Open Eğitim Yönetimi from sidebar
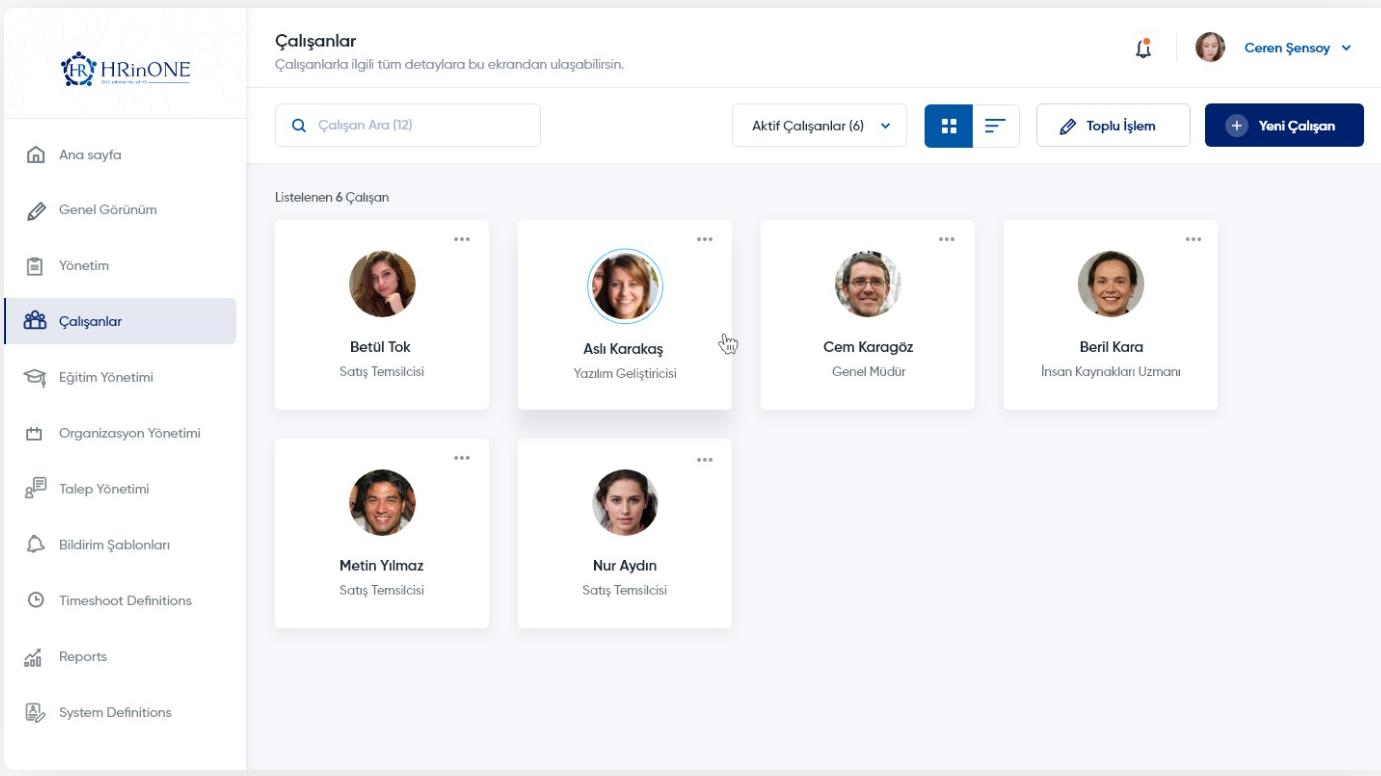 click(x=105, y=377)
